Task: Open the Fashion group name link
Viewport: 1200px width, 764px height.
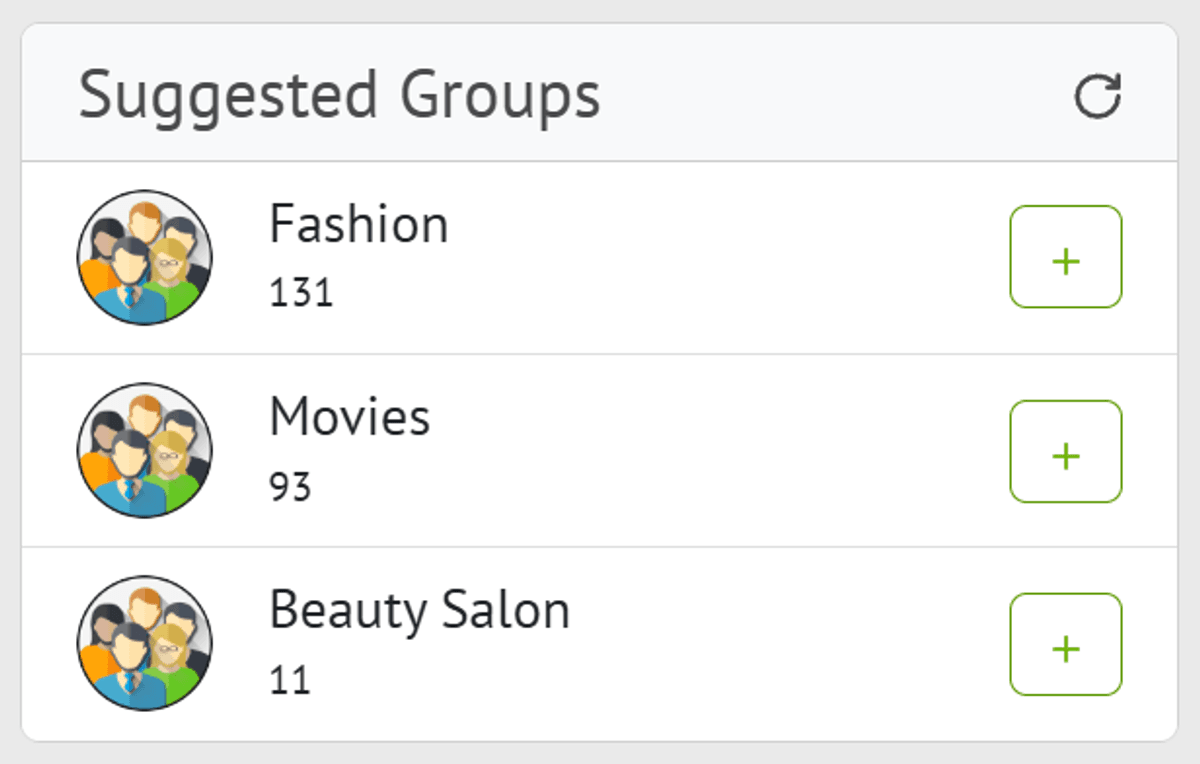Action: point(358,224)
